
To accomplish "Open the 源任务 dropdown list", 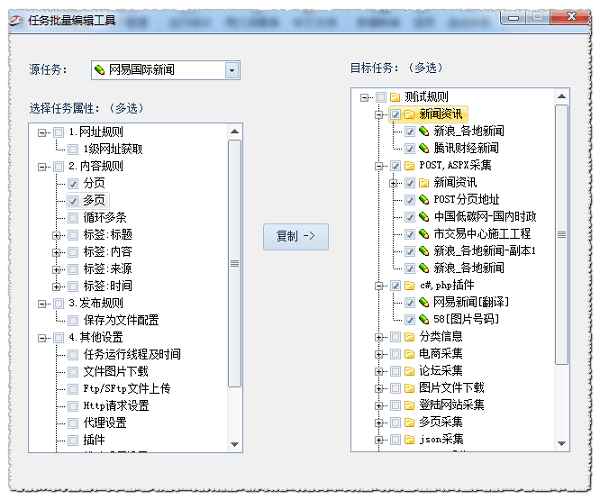I will [x=232, y=70].
